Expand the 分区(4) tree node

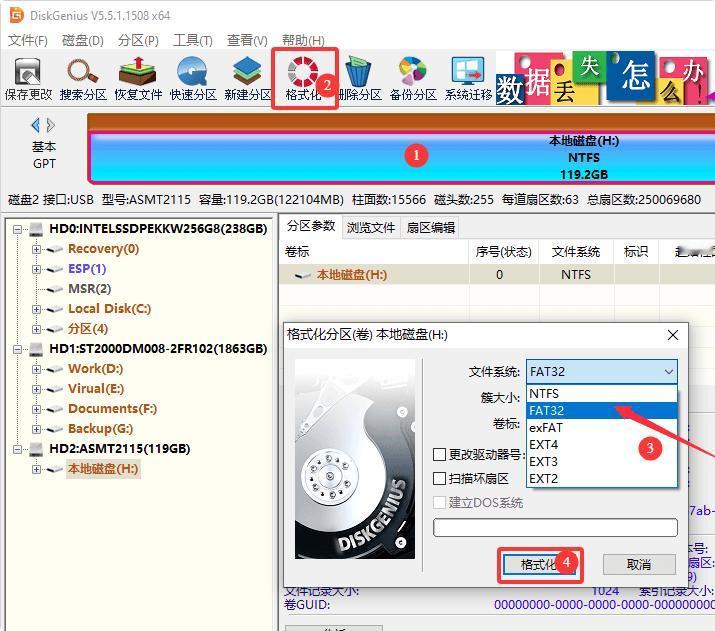36,329
